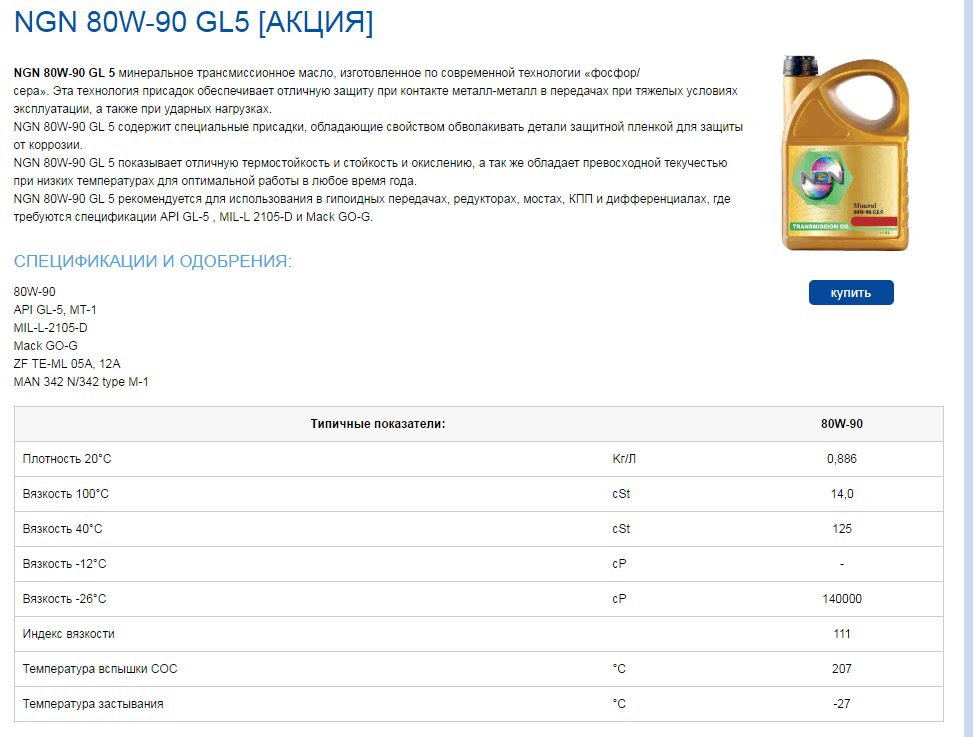The height and width of the screenshot is (737, 973).
Task: Click the '°C' unit in the Температура застывания row
Action: click(619, 704)
